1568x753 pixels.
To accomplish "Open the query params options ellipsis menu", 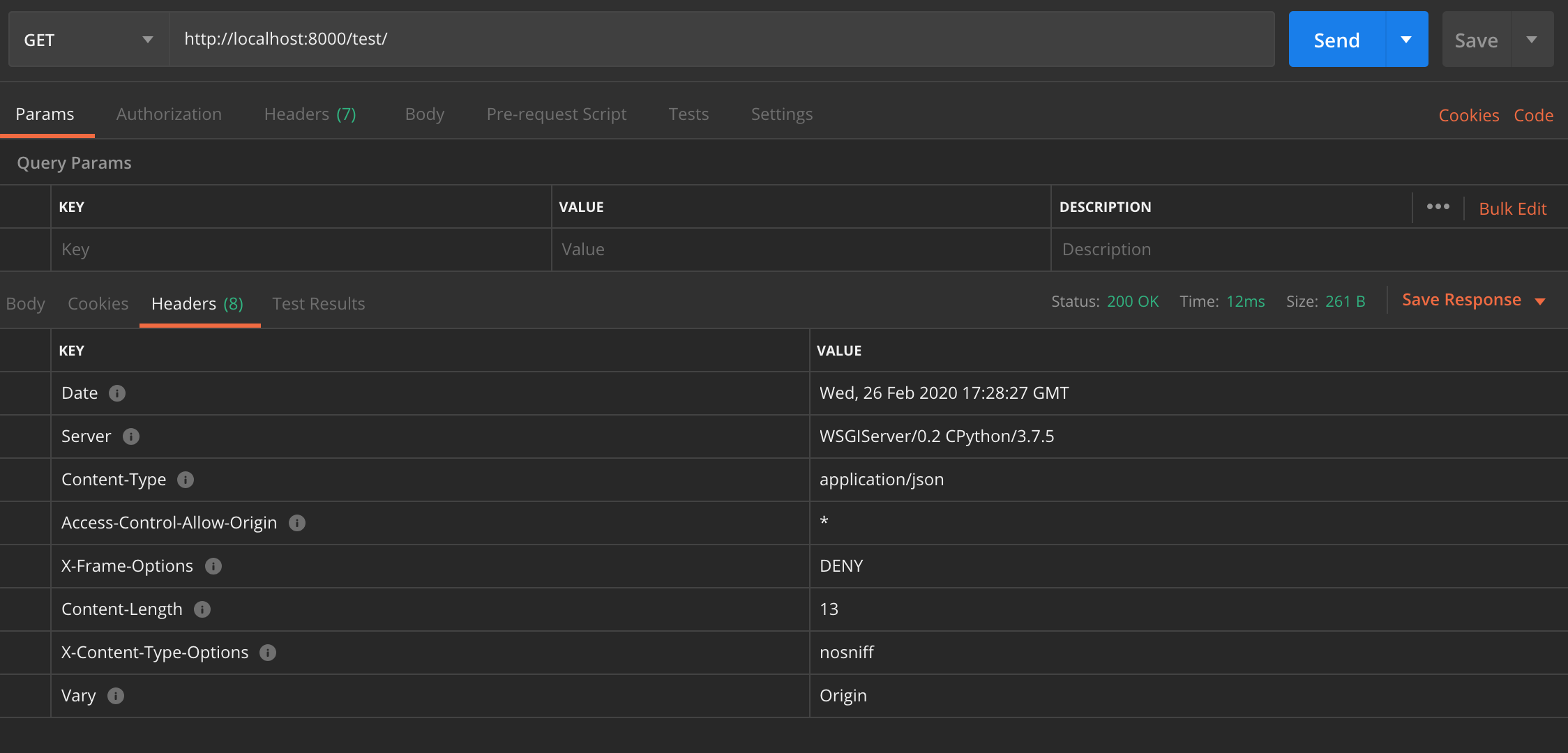I will (1438, 207).
